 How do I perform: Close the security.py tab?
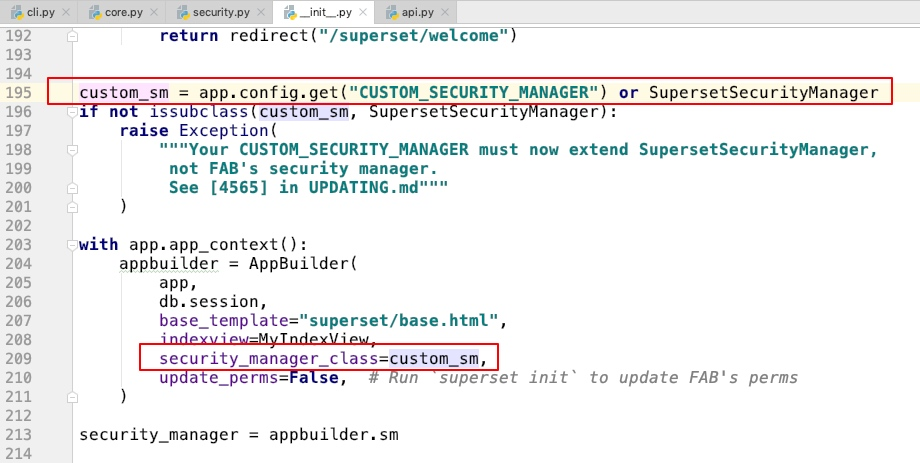pyautogui.click(x=261, y=12)
